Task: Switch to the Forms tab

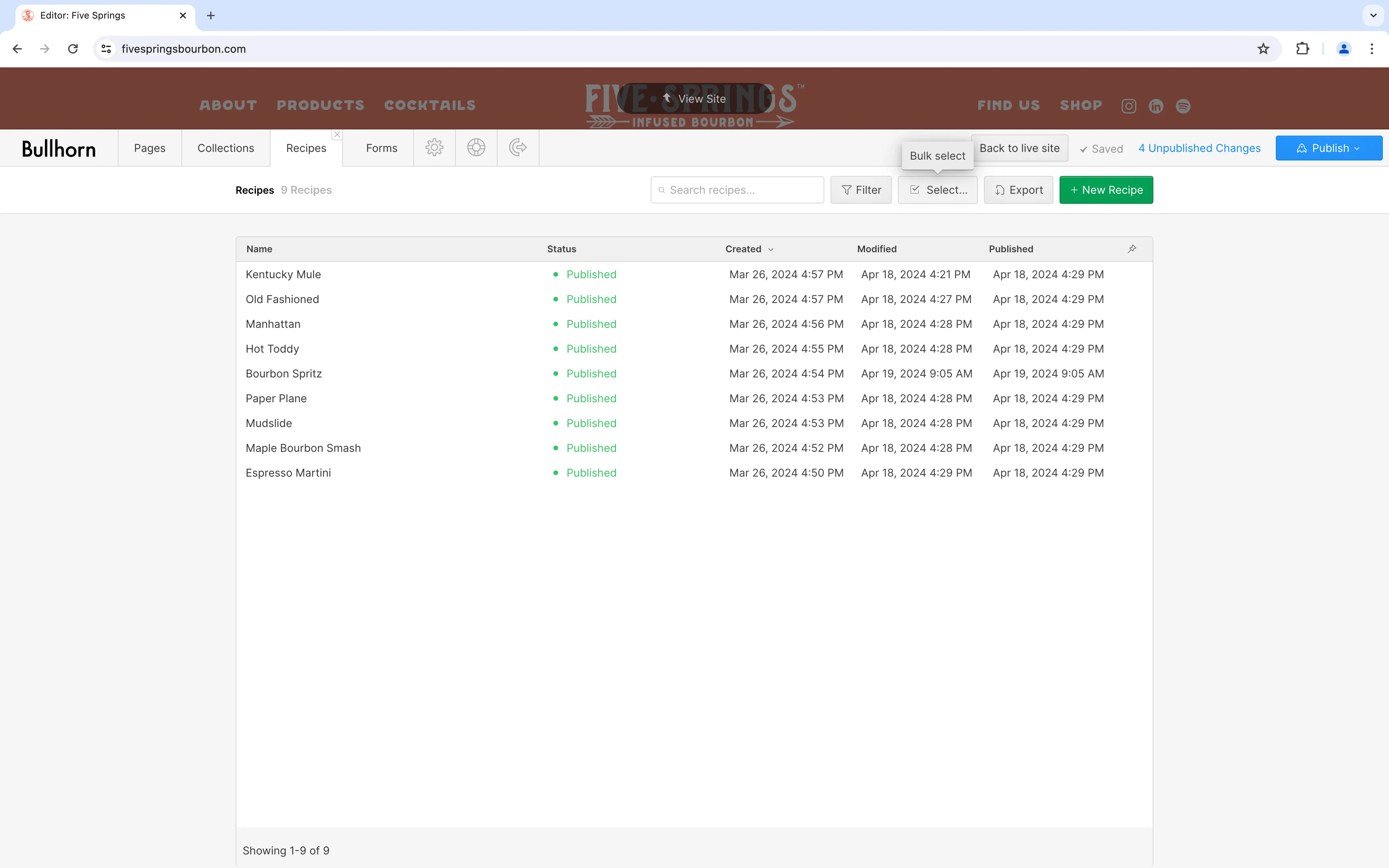Action: click(x=381, y=148)
